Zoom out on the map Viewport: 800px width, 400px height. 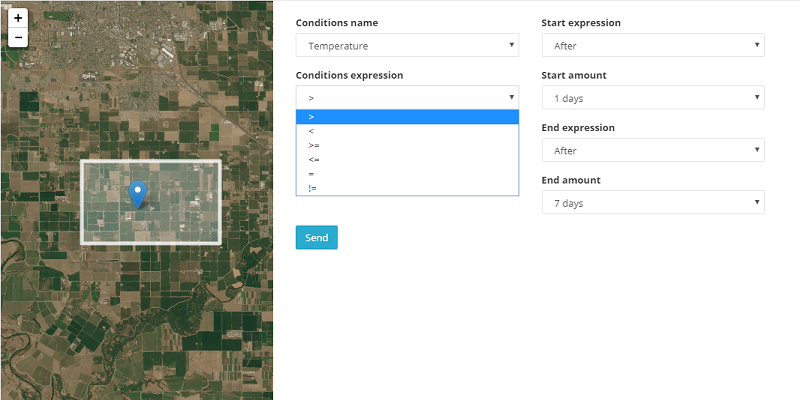pyautogui.click(x=18, y=38)
